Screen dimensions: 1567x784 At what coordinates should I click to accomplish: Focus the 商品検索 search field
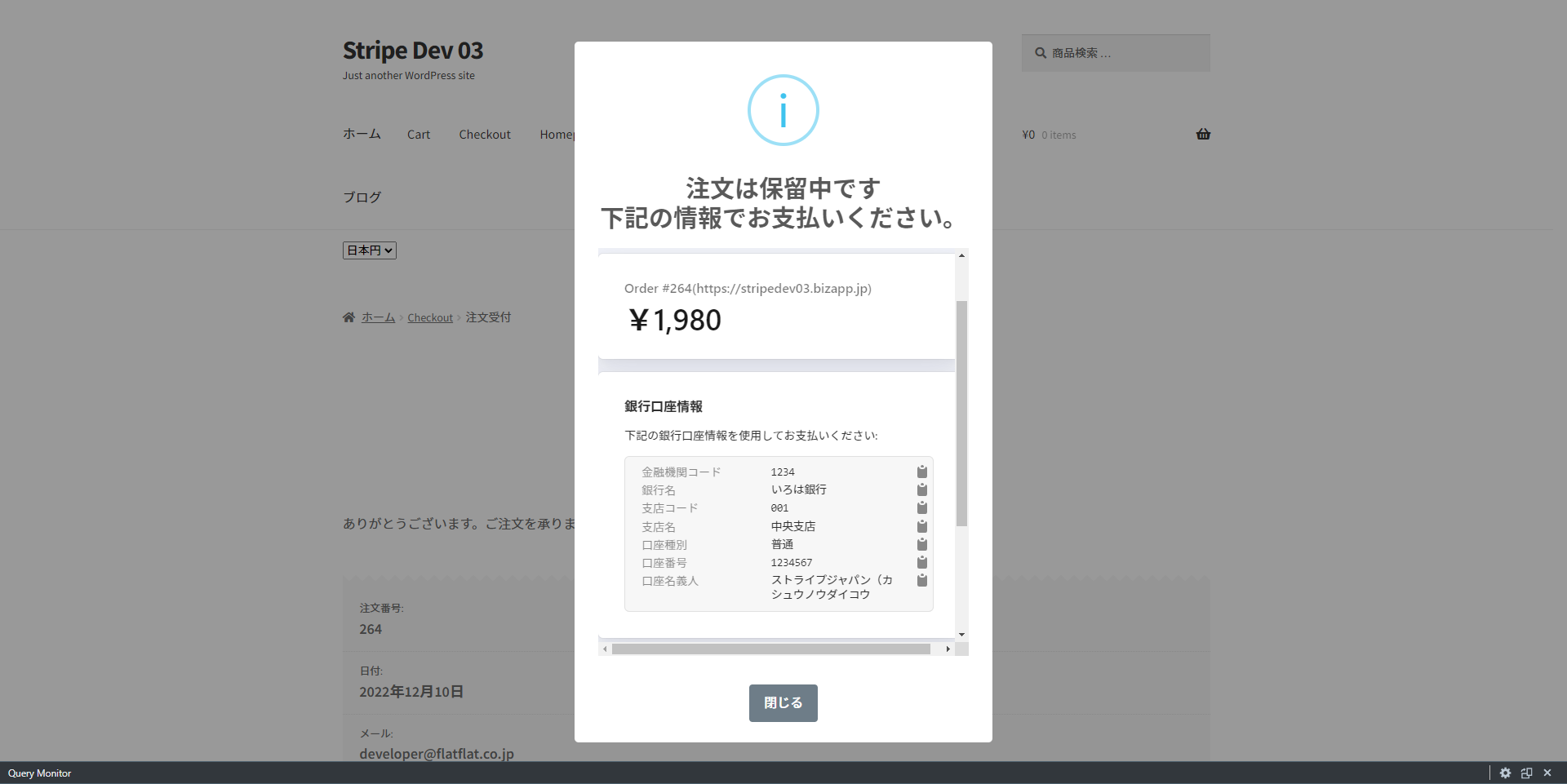(x=1116, y=53)
